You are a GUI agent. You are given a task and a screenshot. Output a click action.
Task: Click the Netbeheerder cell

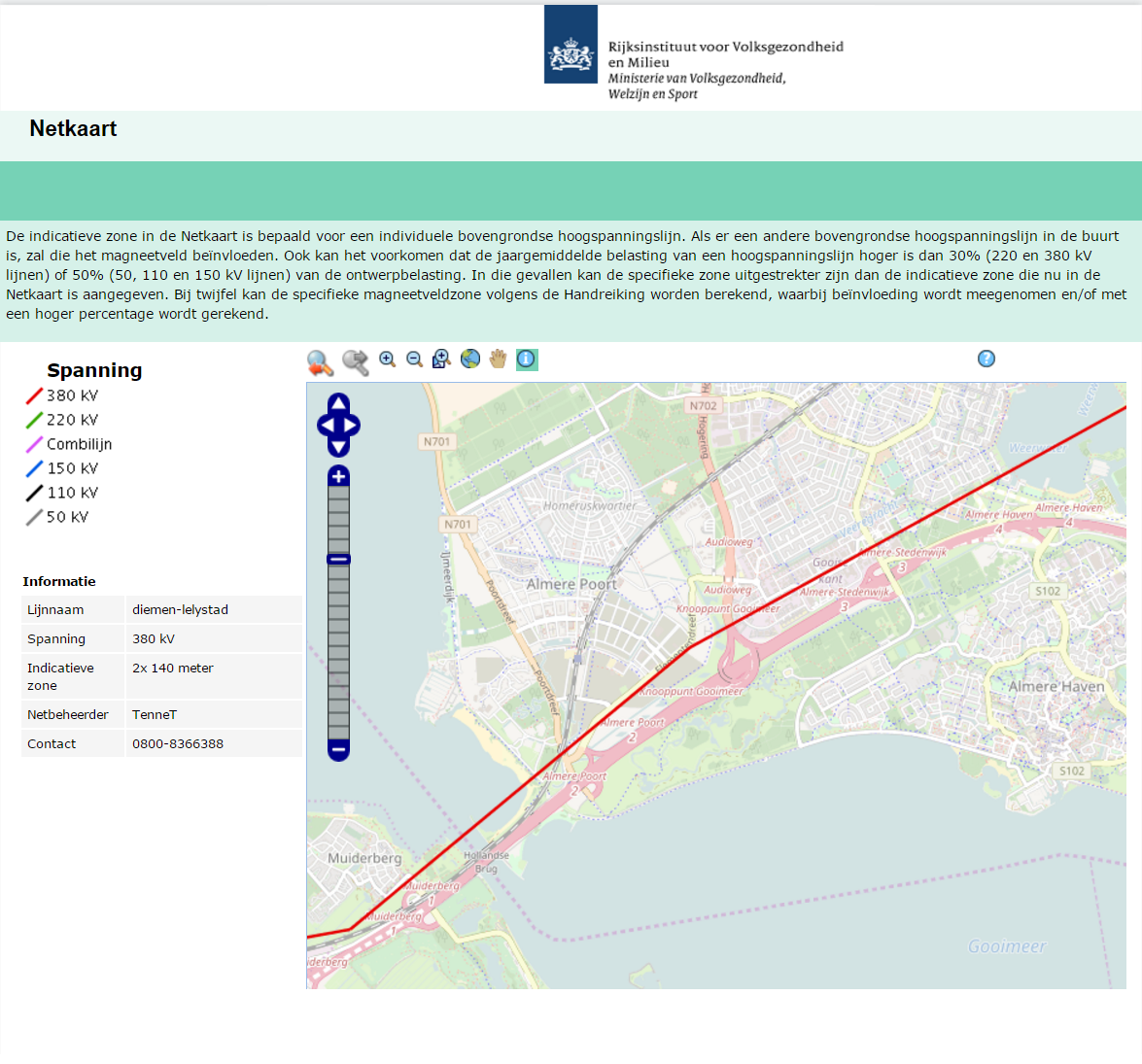click(73, 714)
